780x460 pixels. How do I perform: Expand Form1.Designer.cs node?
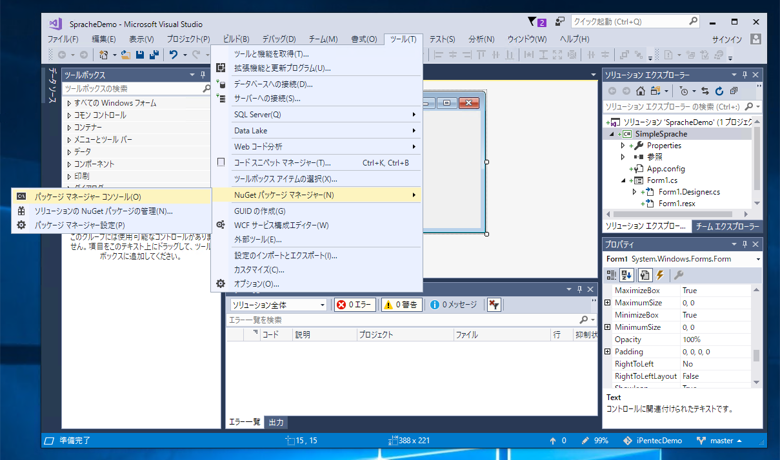634,192
